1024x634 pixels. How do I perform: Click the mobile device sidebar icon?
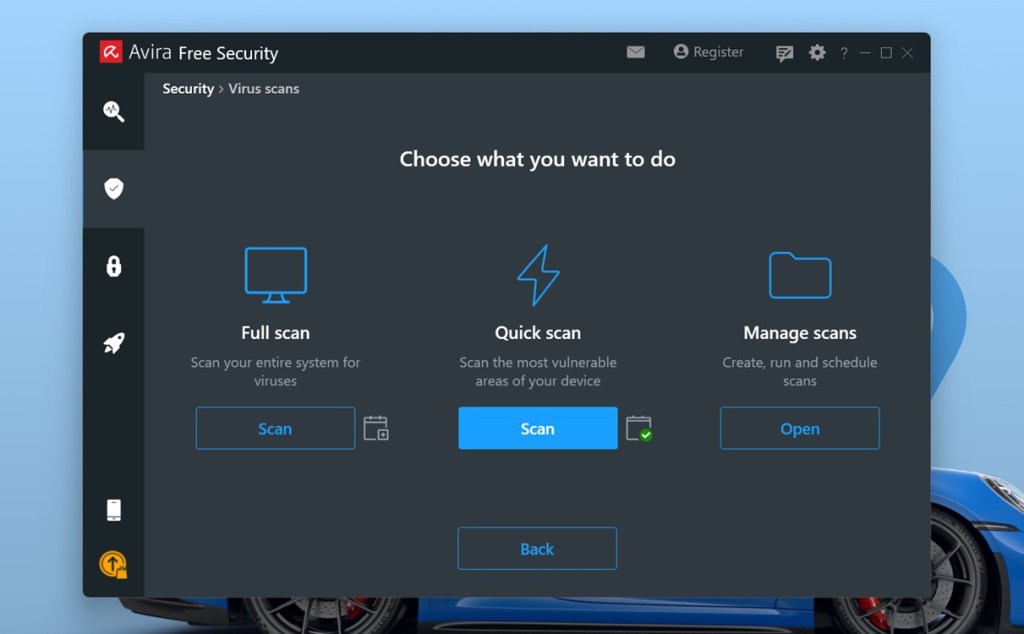[114, 510]
